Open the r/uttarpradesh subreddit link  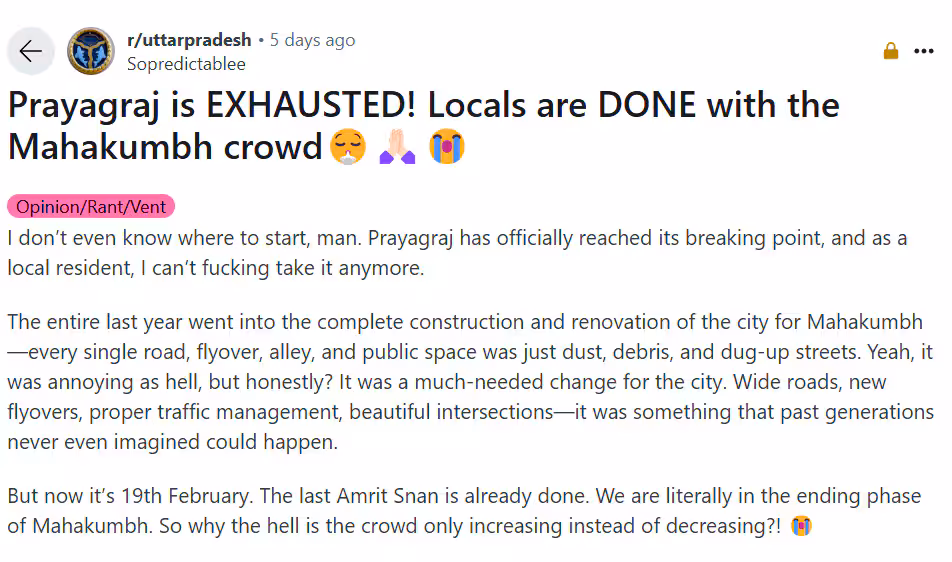189,41
